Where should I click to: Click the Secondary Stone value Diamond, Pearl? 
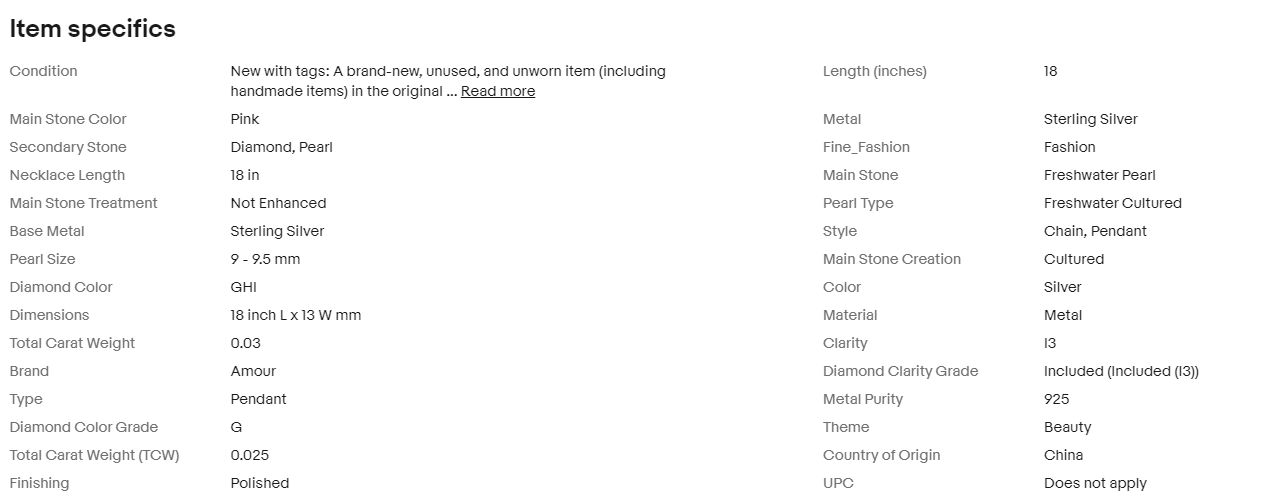point(281,147)
